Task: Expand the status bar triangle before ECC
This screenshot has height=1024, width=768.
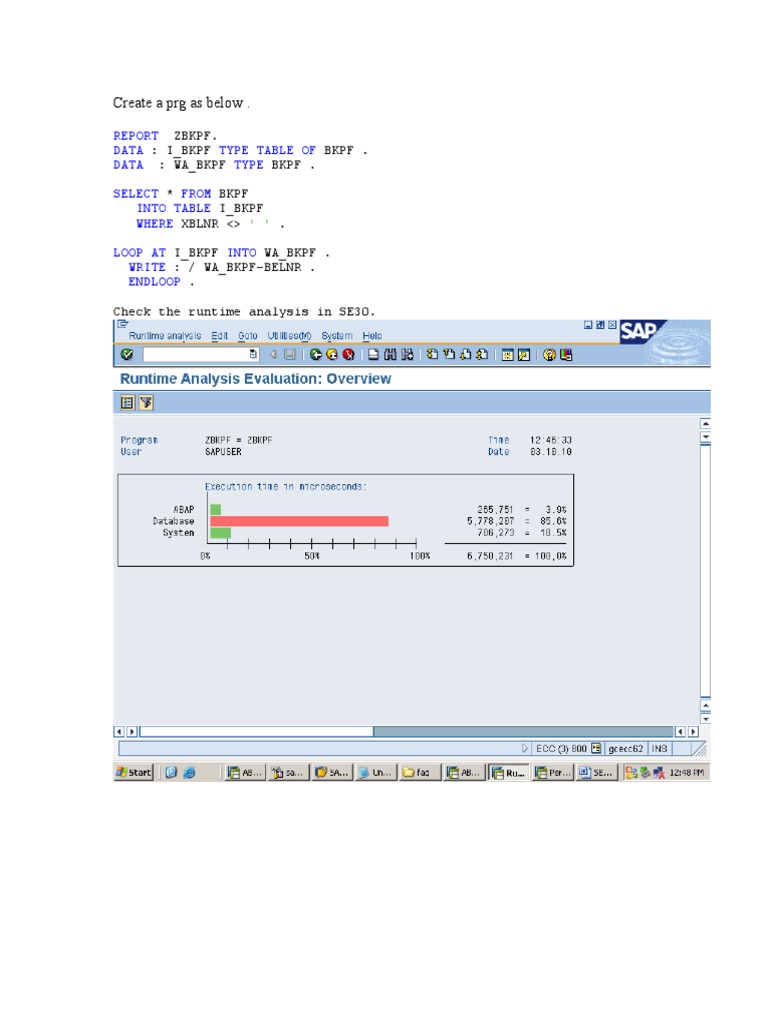Action: (524, 748)
